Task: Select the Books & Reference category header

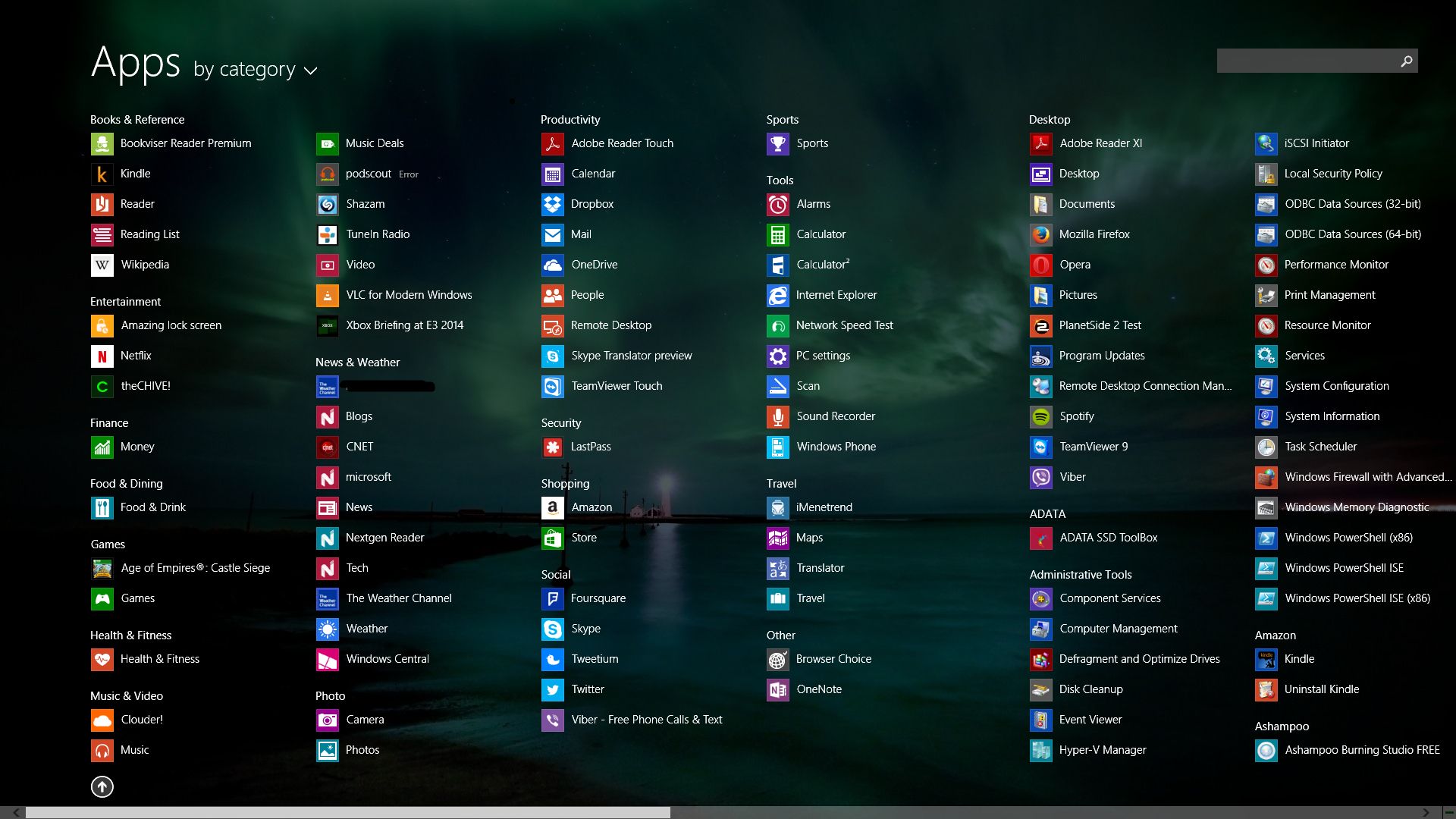Action: tap(137, 120)
